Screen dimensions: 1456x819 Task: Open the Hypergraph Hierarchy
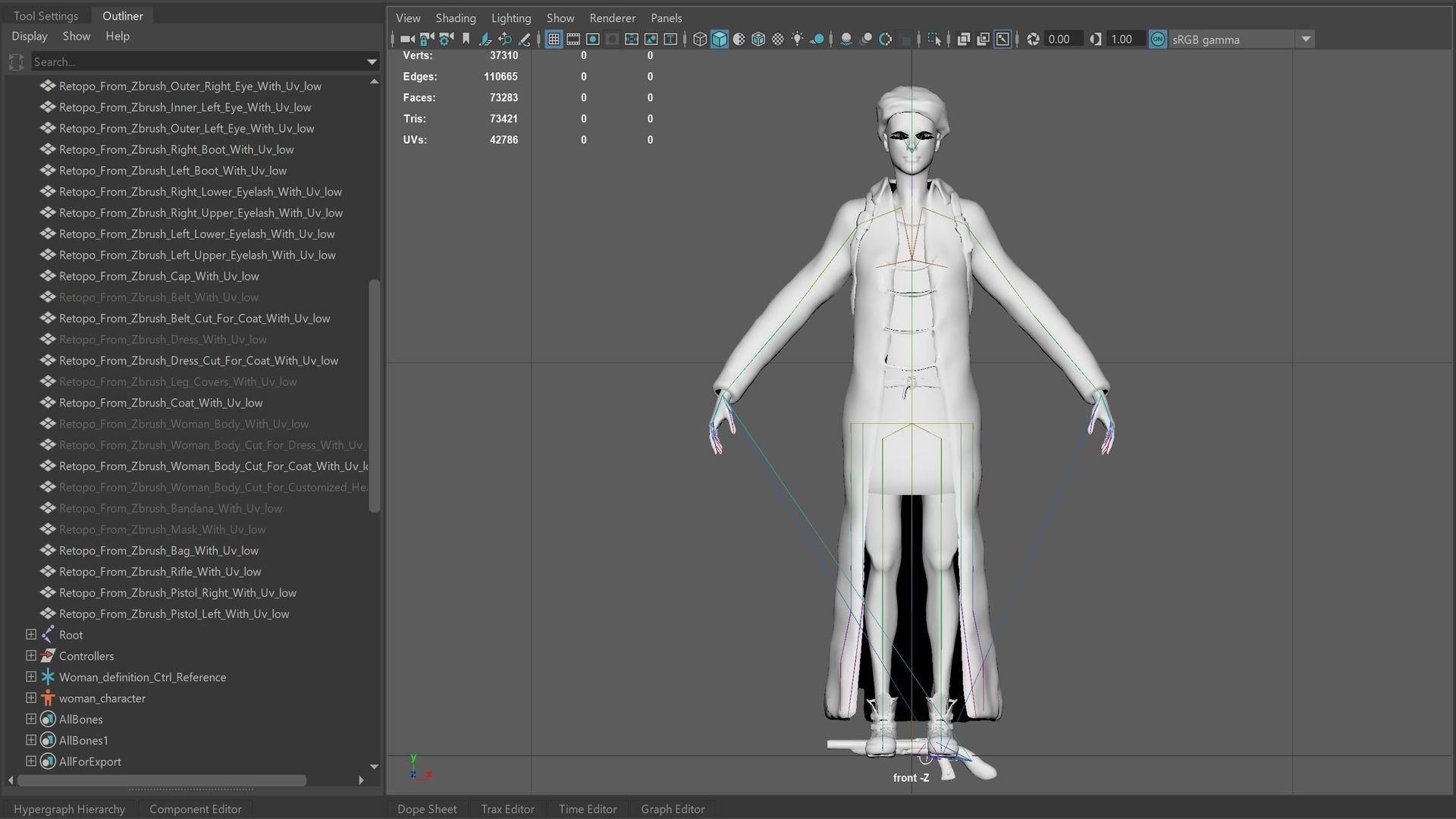point(69,809)
